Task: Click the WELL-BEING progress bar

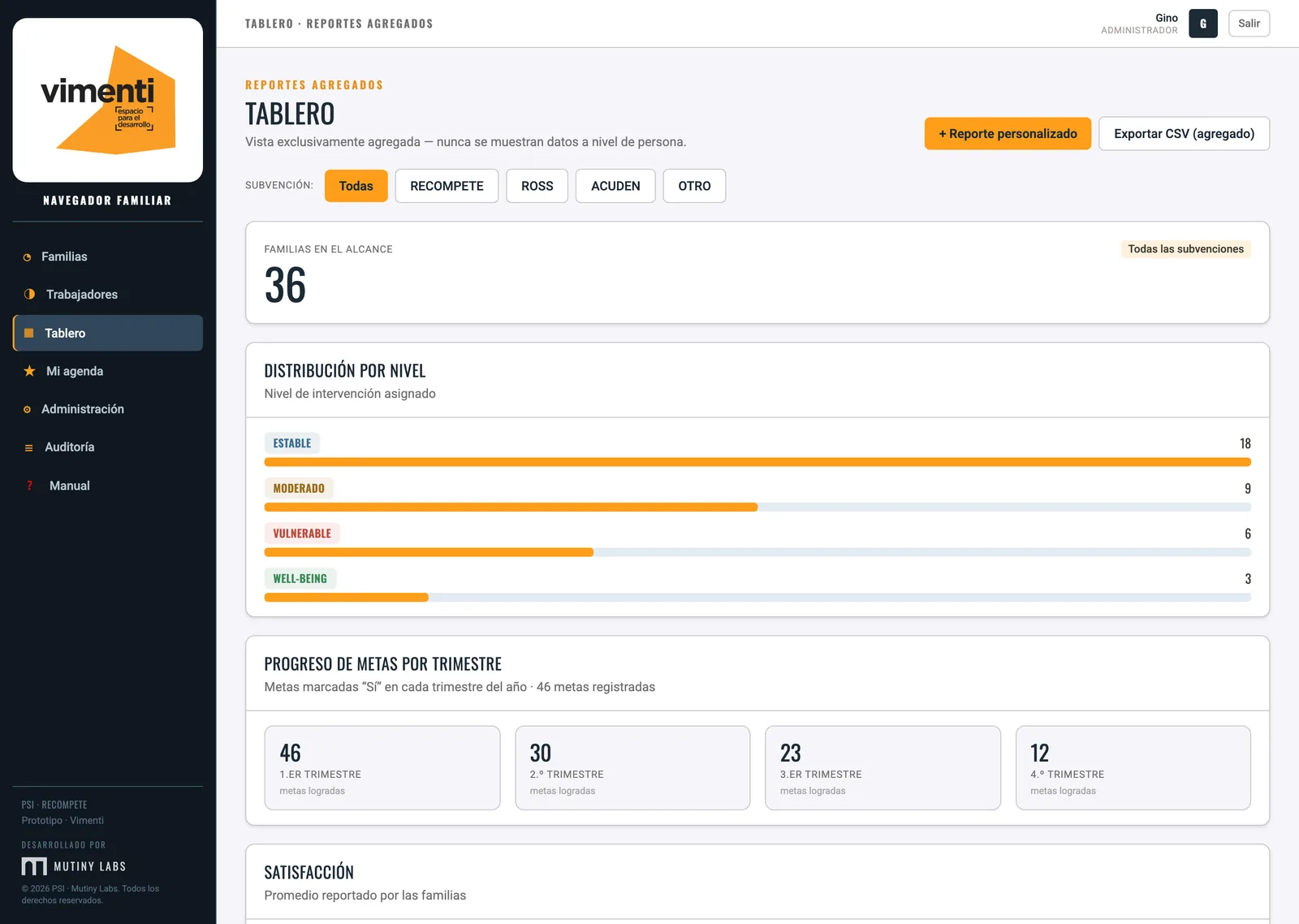Action: 757,598
